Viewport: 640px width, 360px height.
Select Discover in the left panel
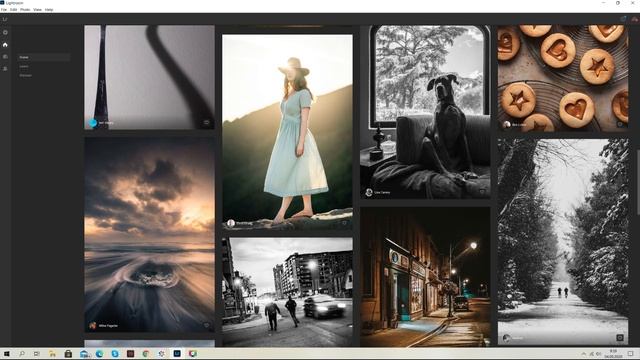pyautogui.click(x=25, y=76)
